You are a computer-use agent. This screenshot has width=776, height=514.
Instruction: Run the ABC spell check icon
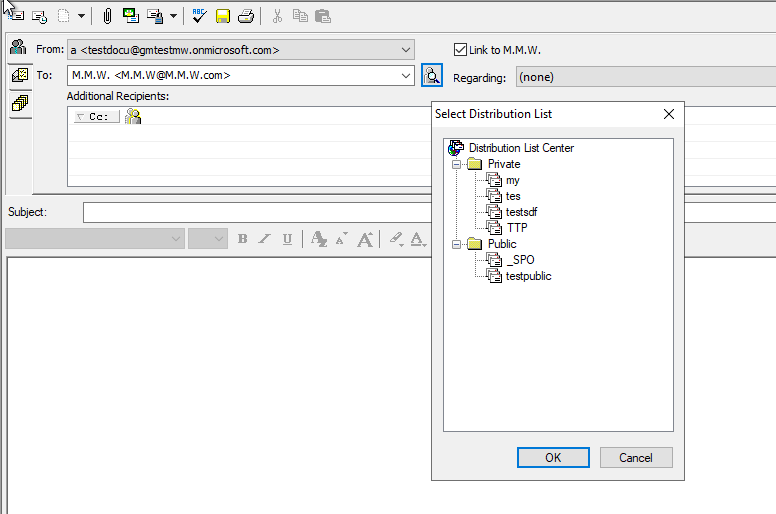(199, 16)
